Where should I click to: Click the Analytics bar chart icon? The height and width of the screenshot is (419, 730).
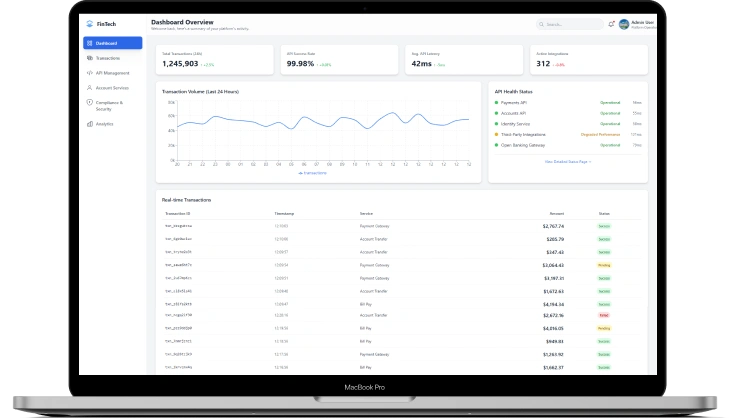(89, 124)
